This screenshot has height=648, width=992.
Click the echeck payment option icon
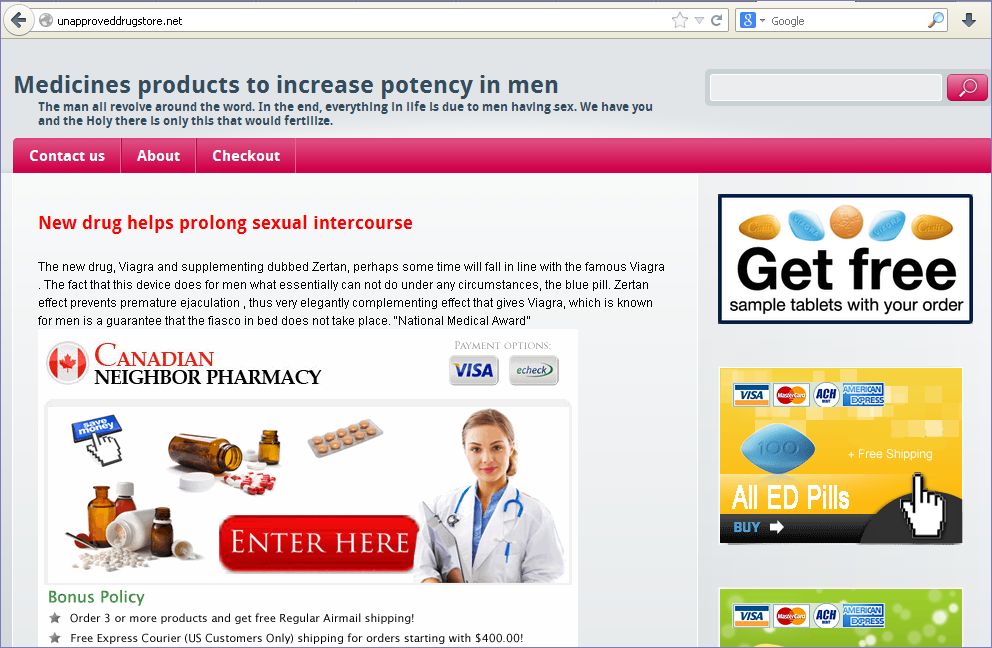tap(534, 370)
